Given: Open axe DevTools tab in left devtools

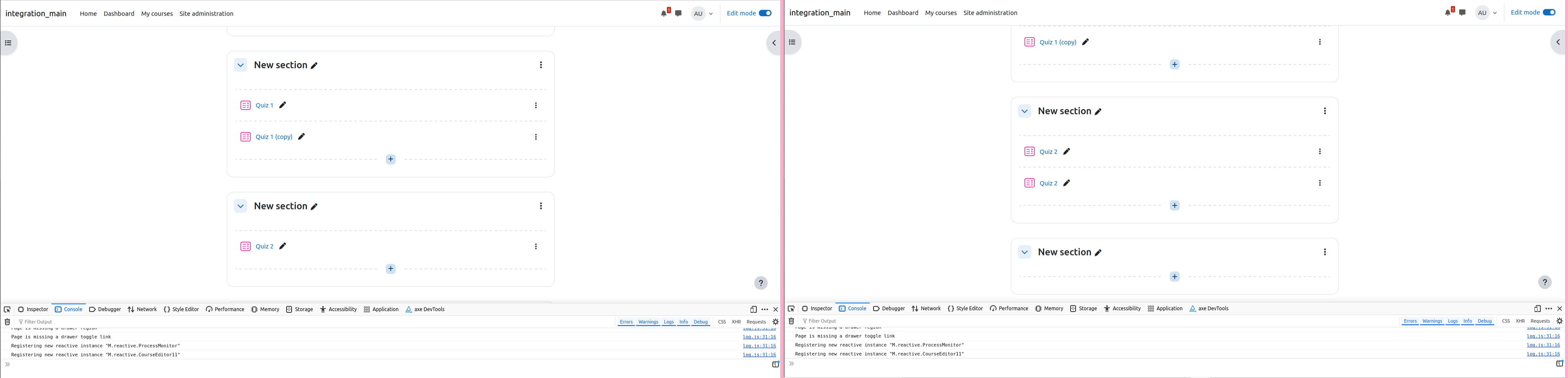Looking at the screenshot, I should tap(425, 310).
